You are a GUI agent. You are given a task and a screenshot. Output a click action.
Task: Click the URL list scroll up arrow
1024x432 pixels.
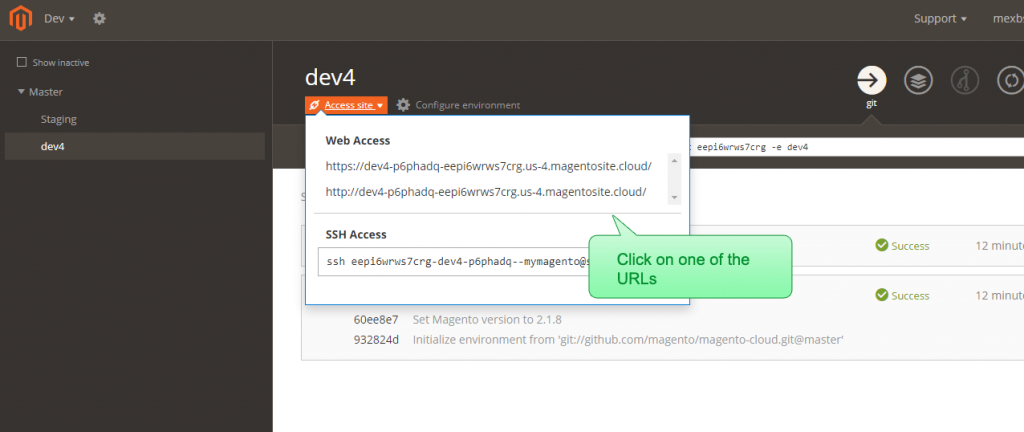click(x=674, y=160)
